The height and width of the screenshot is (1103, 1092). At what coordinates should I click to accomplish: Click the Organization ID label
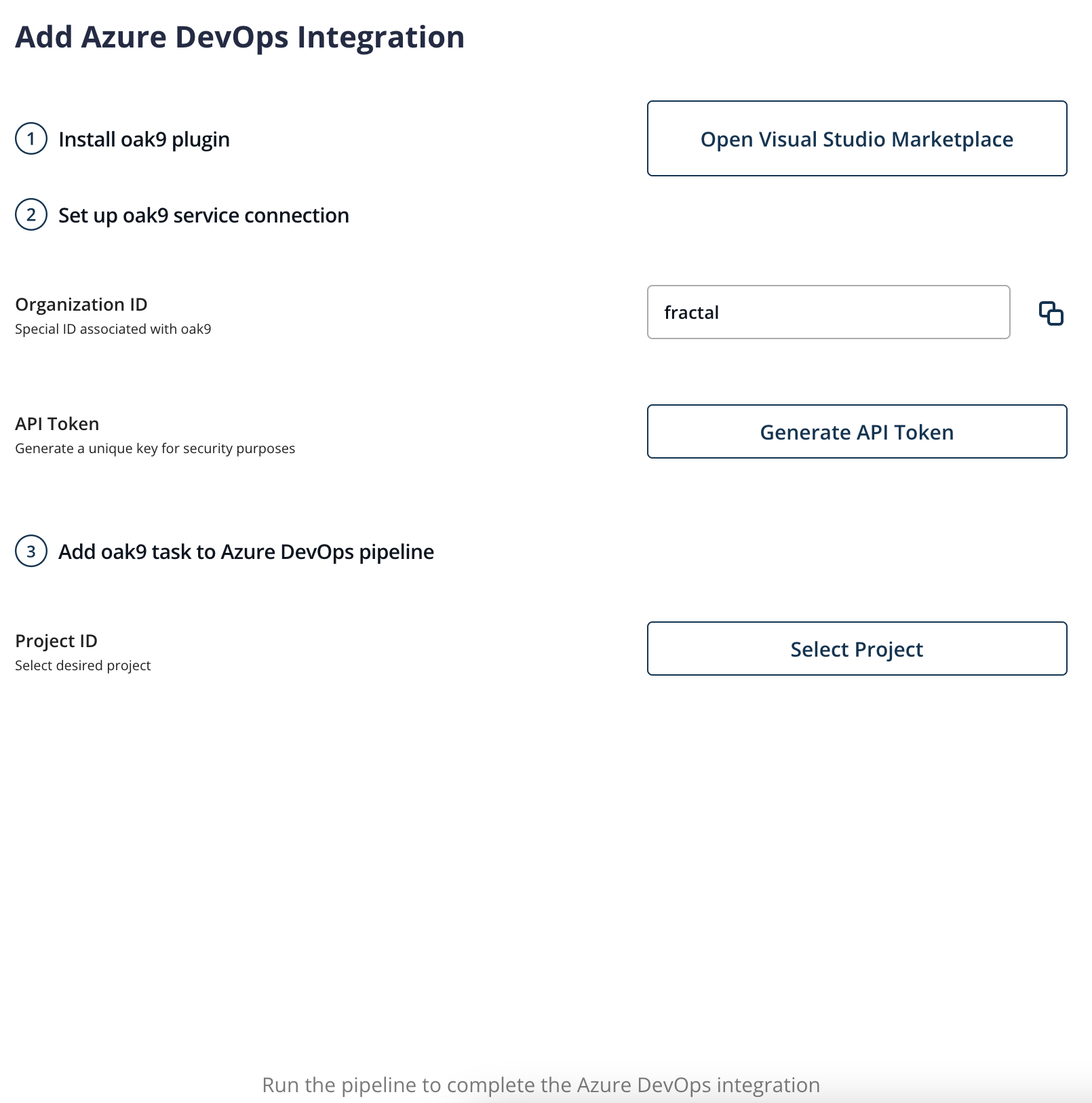point(81,305)
